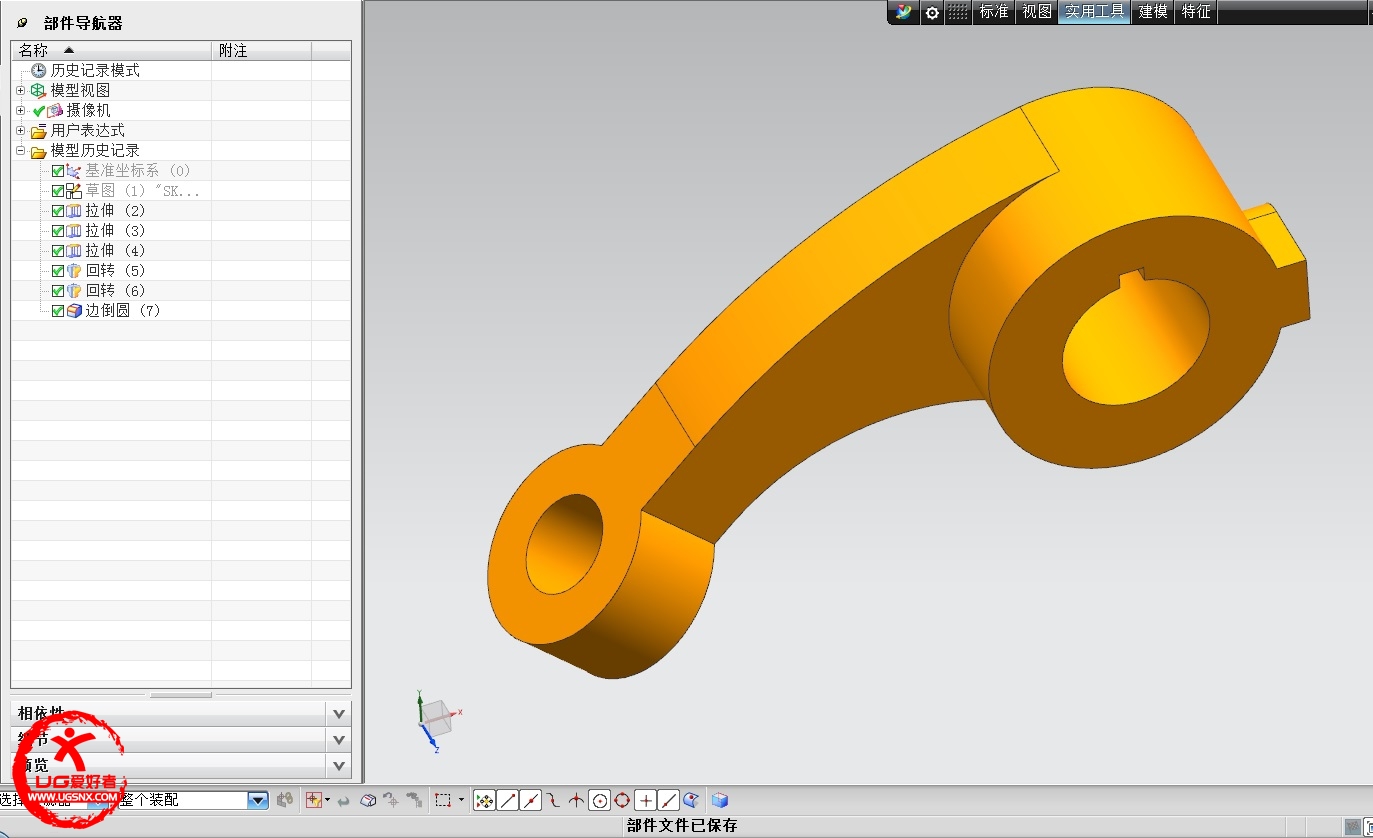The height and width of the screenshot is (838, 1373).
Task: Toggle the 基准坐标系 (0) checkbox
Action: [58, 171]
